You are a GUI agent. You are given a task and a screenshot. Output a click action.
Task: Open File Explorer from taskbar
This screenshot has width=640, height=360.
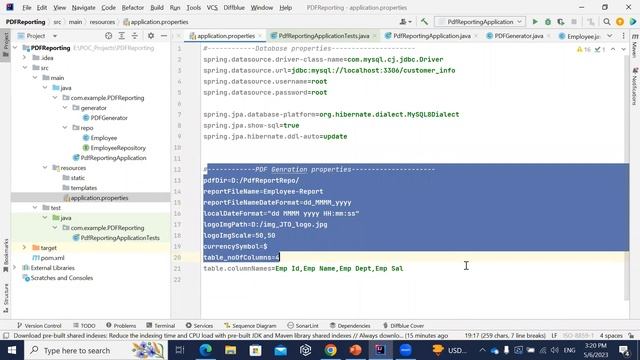pos(231,350)
